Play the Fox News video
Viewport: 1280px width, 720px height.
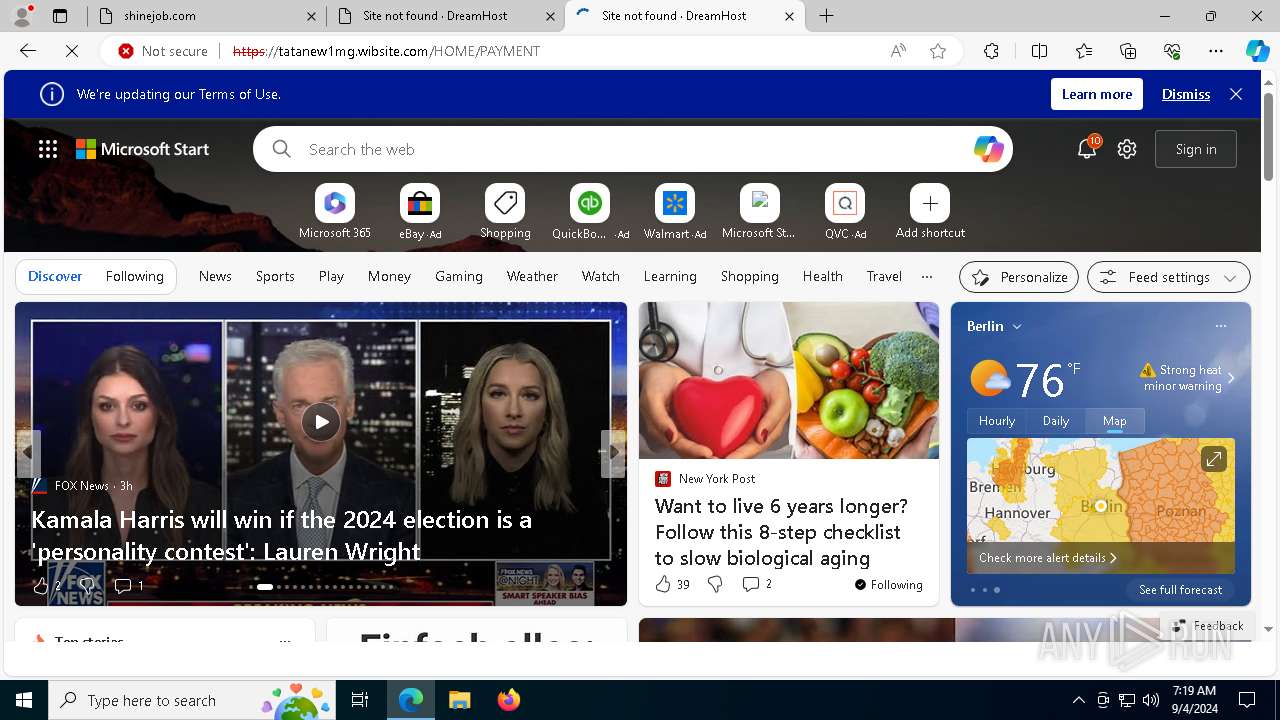coord(321,422)
